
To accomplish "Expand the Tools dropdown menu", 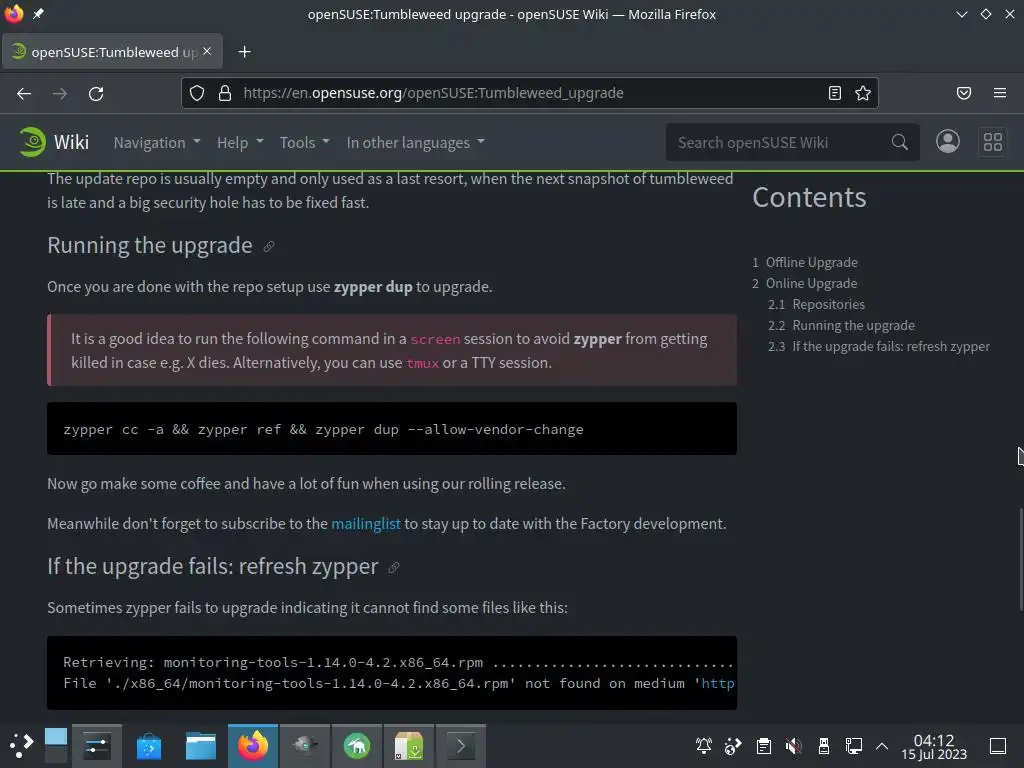I will 304,142.
